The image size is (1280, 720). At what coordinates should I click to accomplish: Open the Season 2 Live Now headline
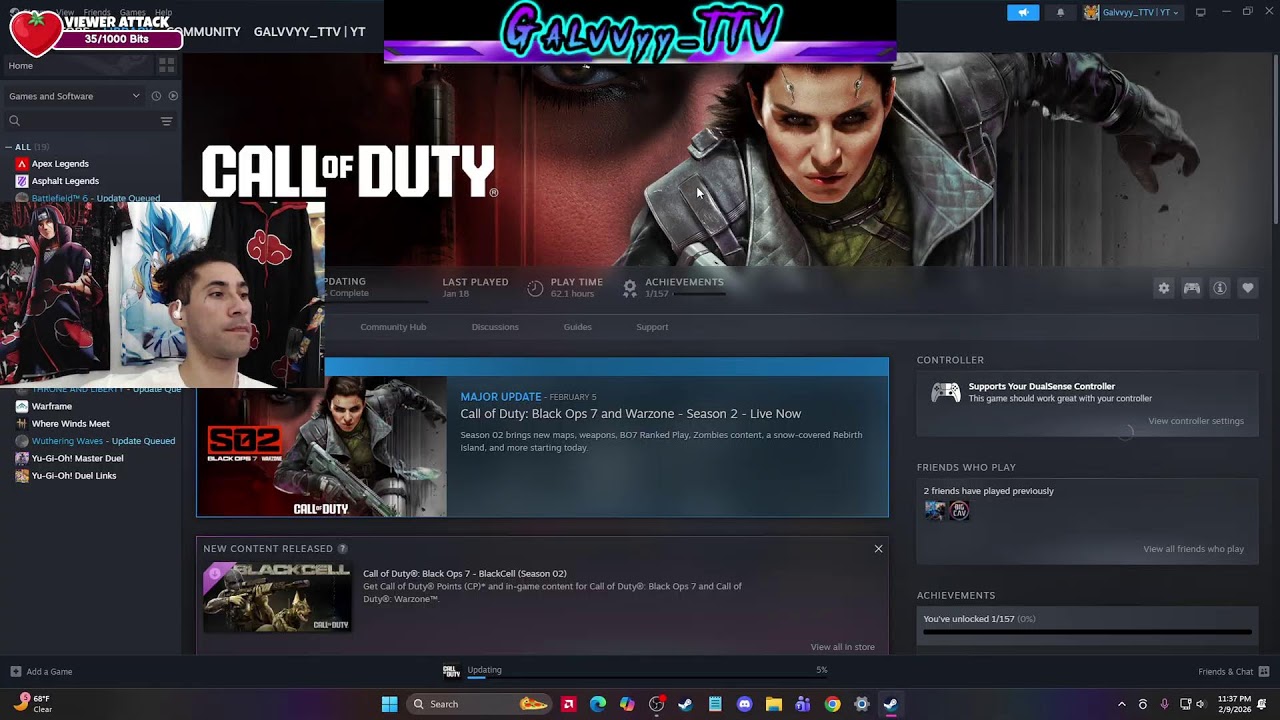click(631, 414)
